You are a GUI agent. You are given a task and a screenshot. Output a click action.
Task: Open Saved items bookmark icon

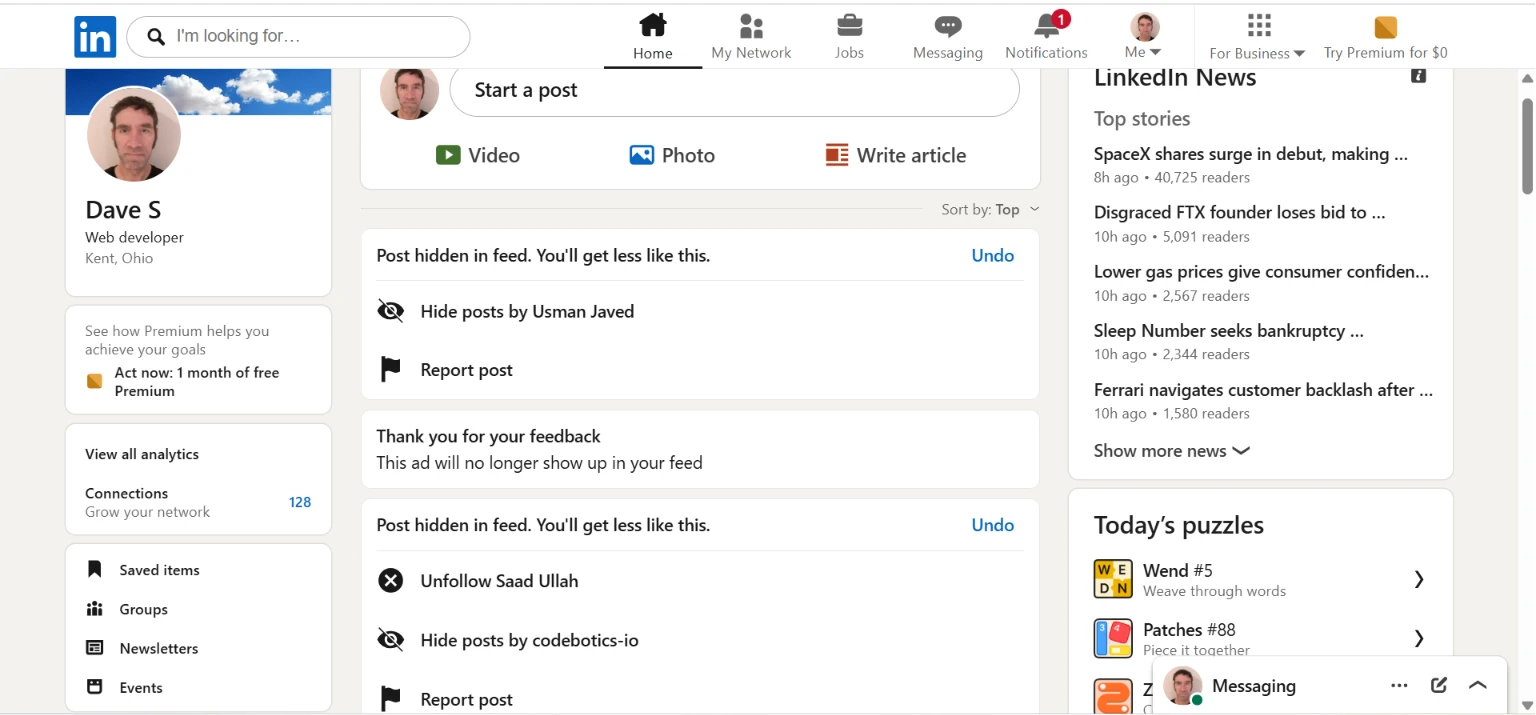(95, 569)
